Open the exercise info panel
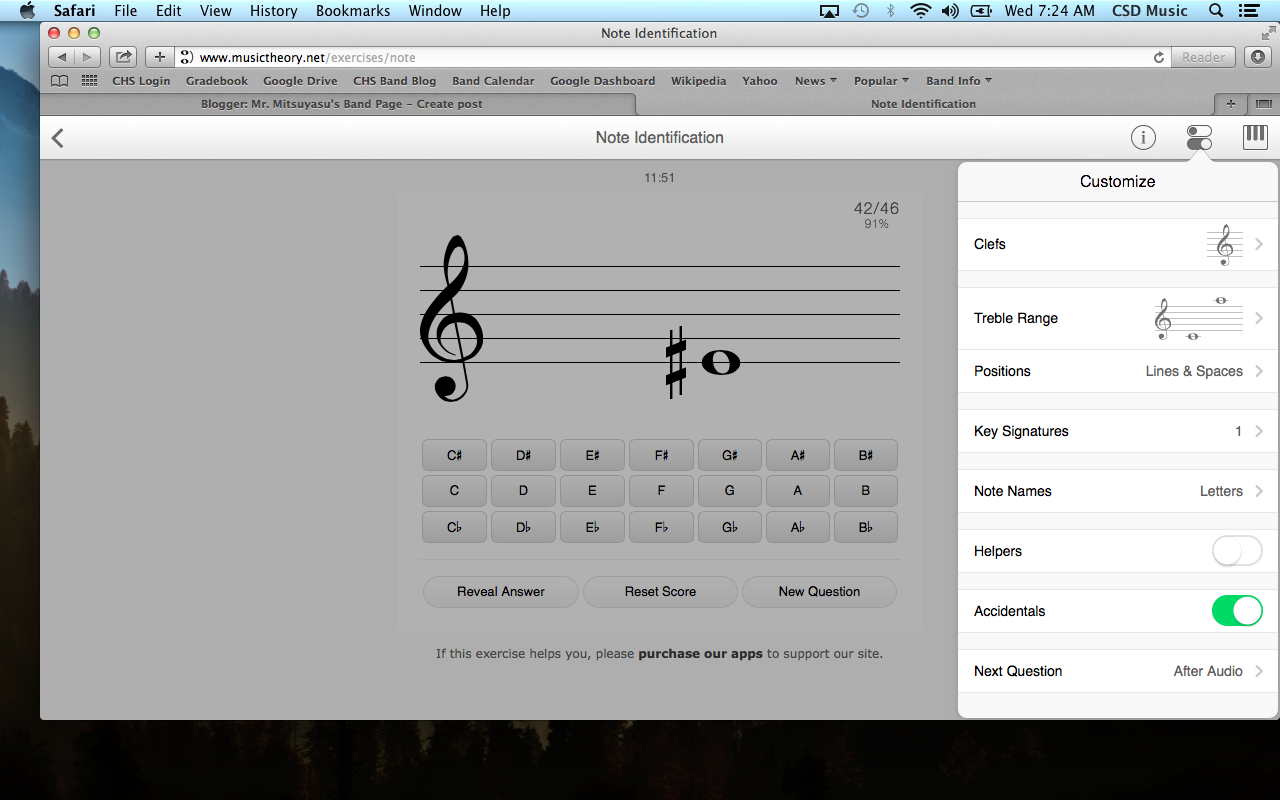Image resolution: width=1280 pixels, height=800 pixels. (x=1143, y=137)
